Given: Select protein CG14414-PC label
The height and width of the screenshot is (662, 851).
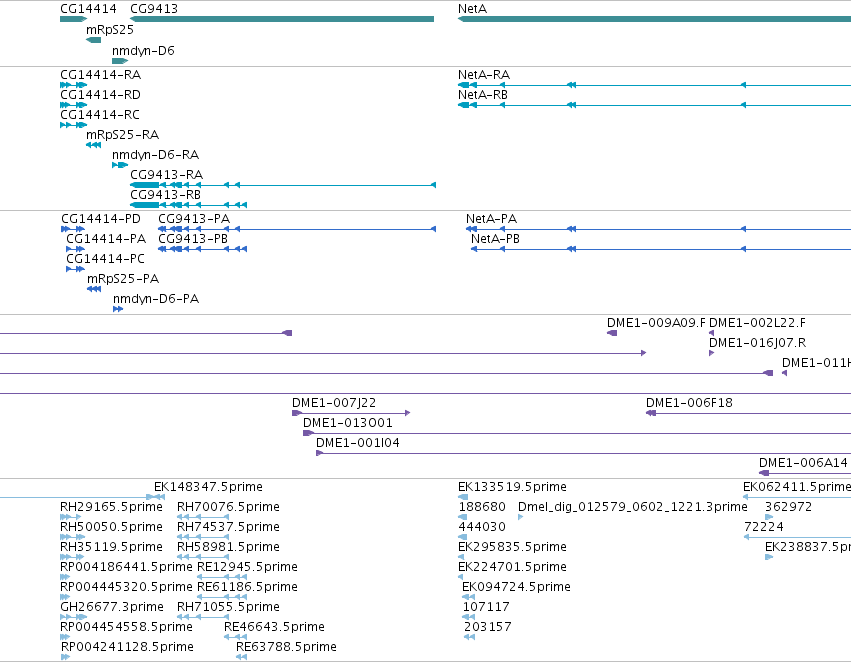Looking at the screenshot, I should [x=105, y=259].
